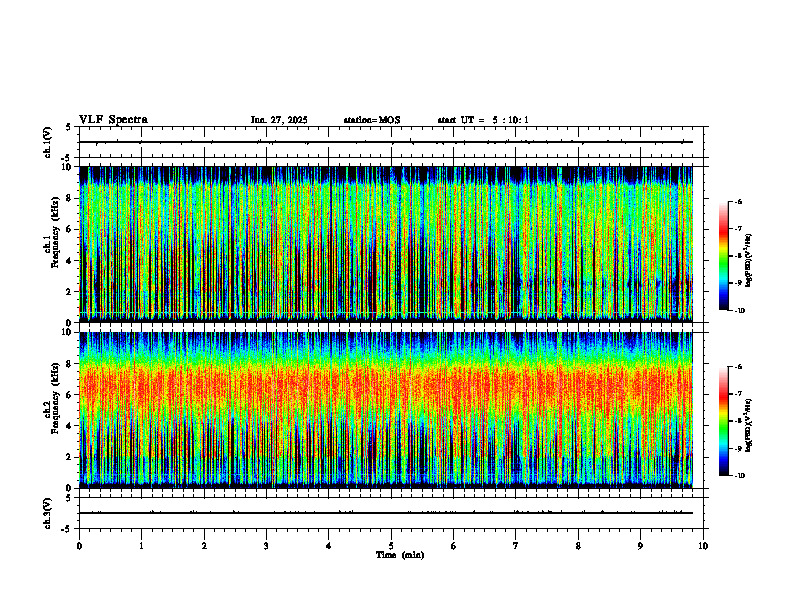
Task: Click the "10" tick on the time axis
Action: pos(703,546)
